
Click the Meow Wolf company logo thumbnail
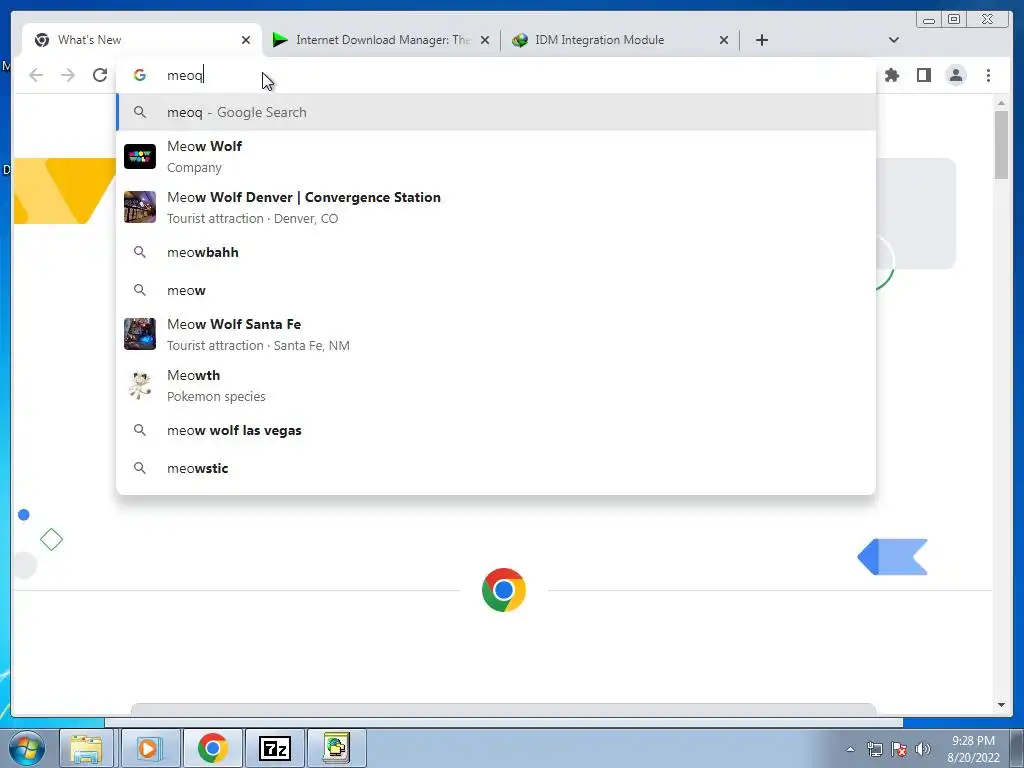(140, 157)
